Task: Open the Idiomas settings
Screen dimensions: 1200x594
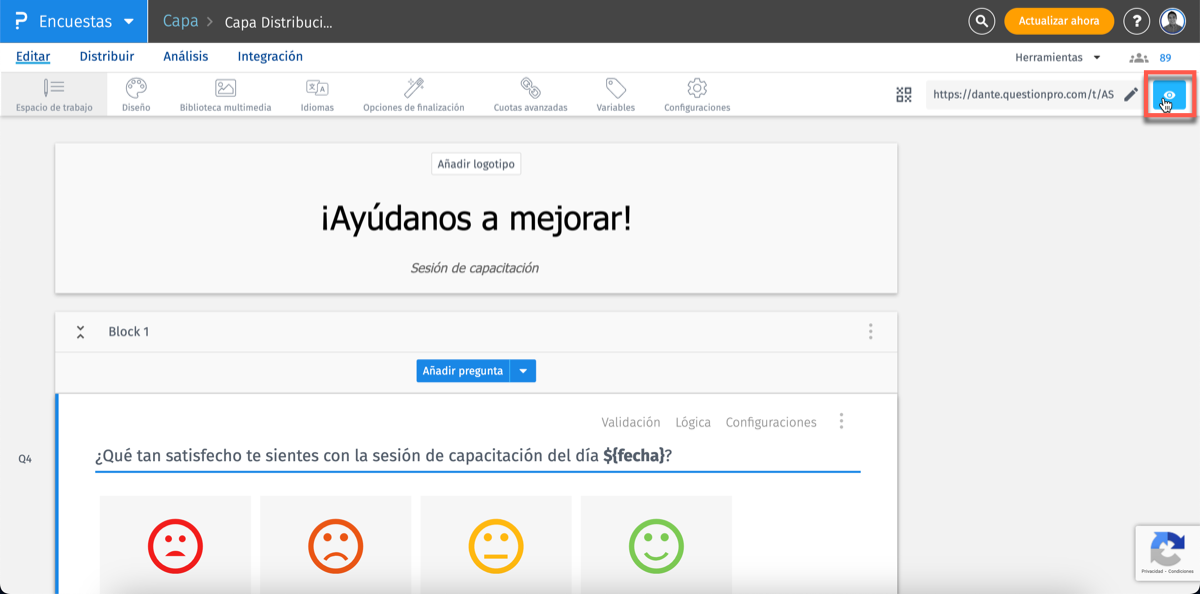Action: 316,94
